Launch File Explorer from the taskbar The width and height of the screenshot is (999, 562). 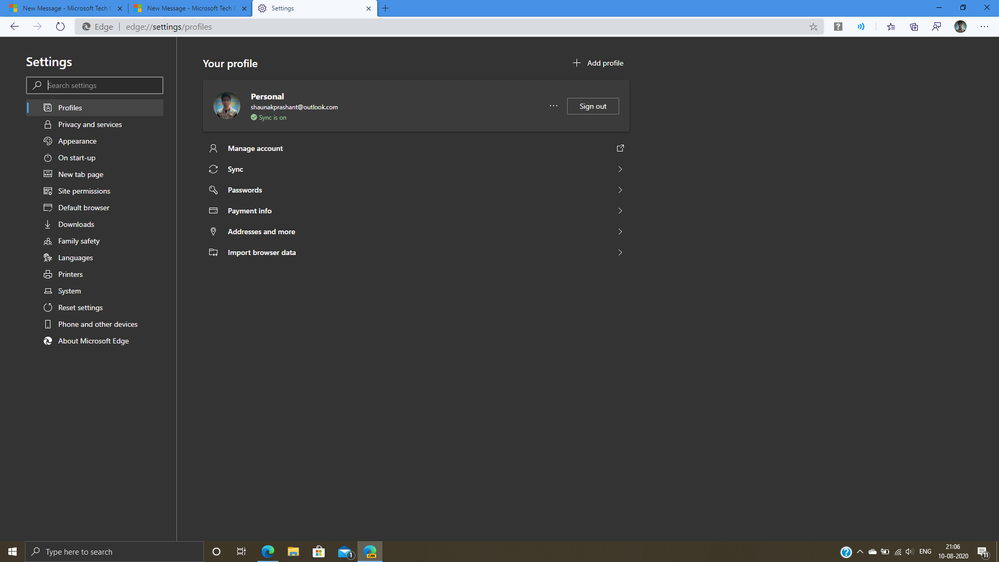click(293, 552)
